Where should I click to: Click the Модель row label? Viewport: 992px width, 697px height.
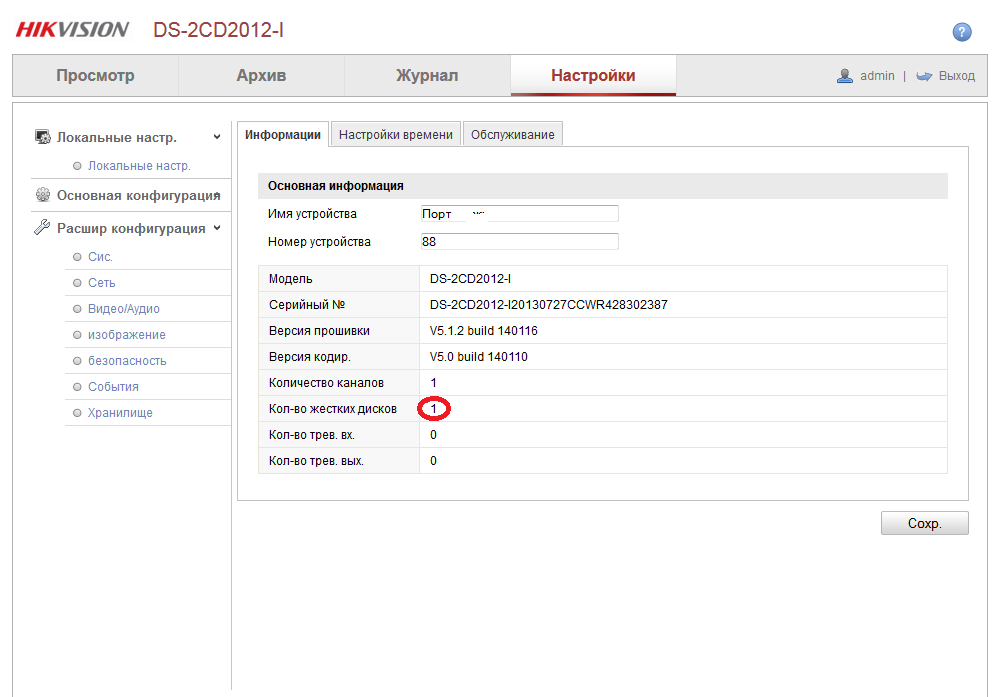pos(290,279)
